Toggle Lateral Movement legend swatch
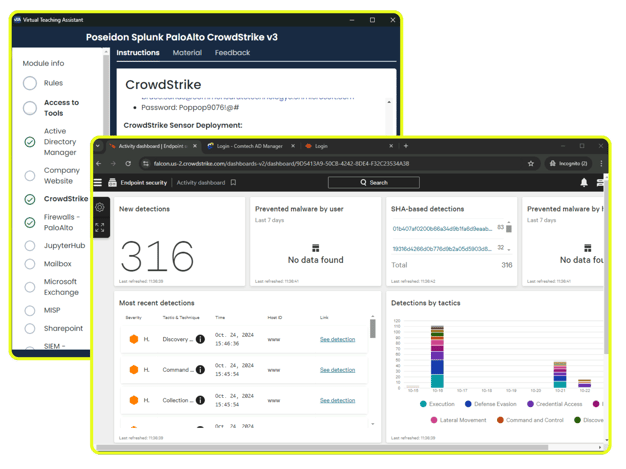Viewport: 626px width, 469px height. (x=434, y=420)
